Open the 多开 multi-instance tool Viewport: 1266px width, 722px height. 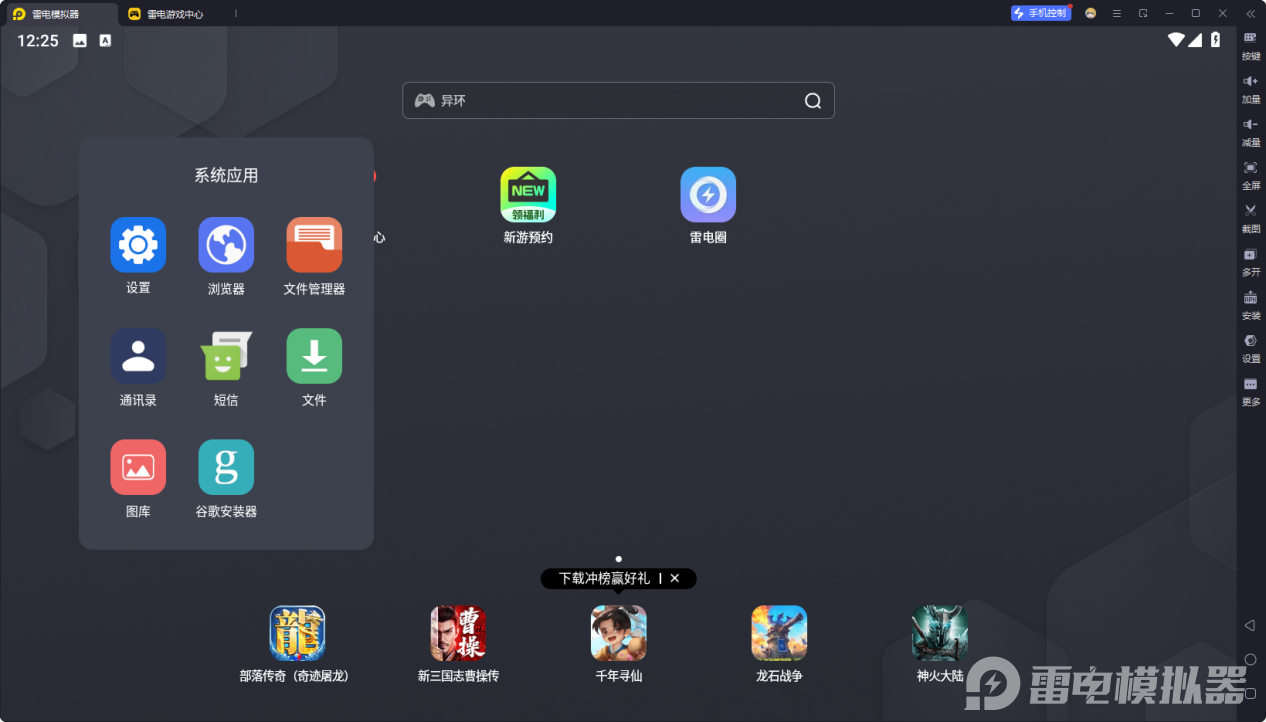[1250, 260]
